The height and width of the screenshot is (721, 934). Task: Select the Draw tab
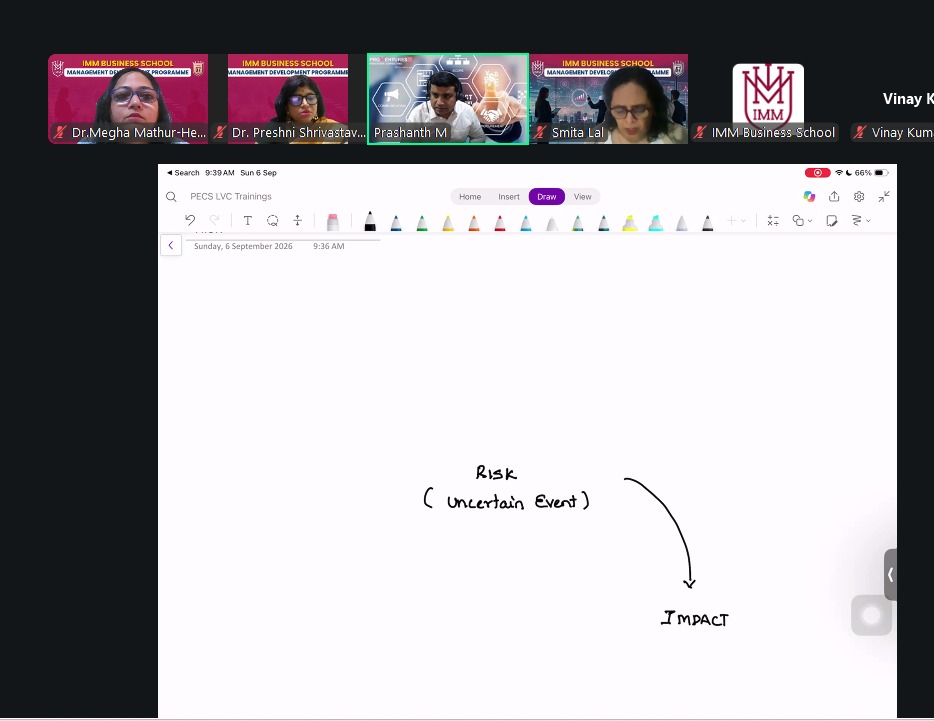click(547, 197)
